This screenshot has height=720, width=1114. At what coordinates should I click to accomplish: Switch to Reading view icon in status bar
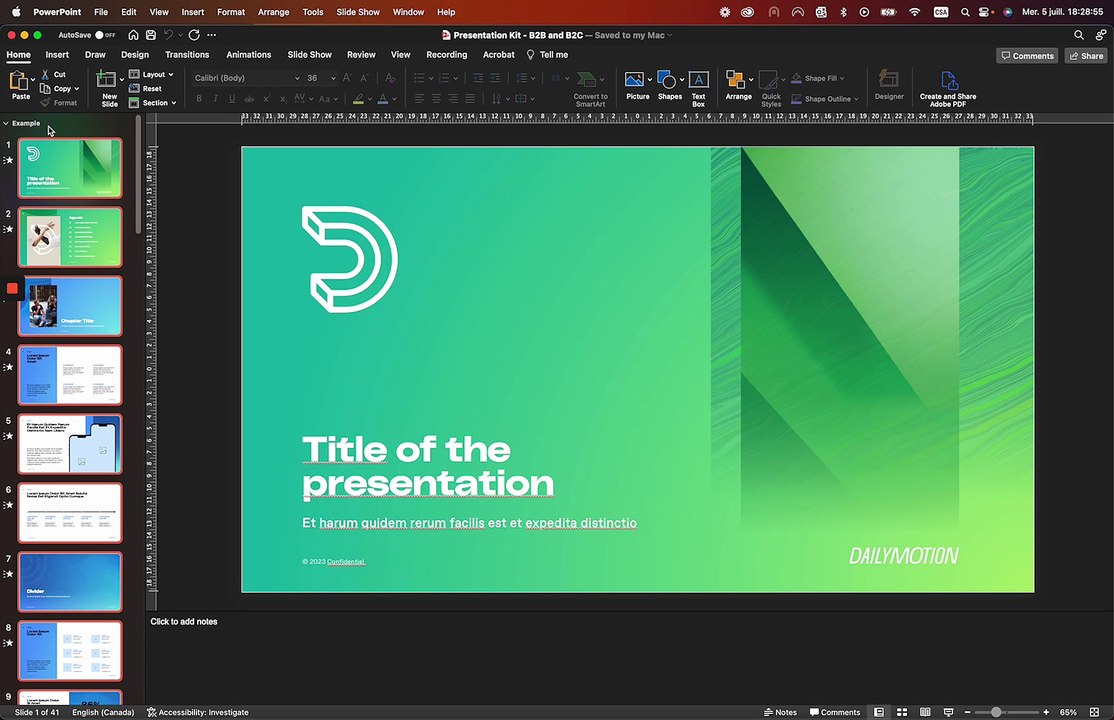pos(925,712)
